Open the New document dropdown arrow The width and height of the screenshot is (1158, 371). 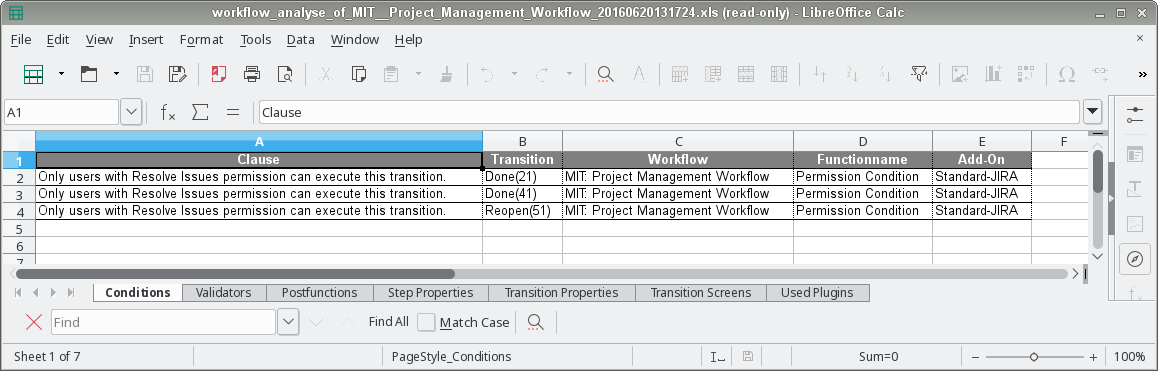(61, 74)
